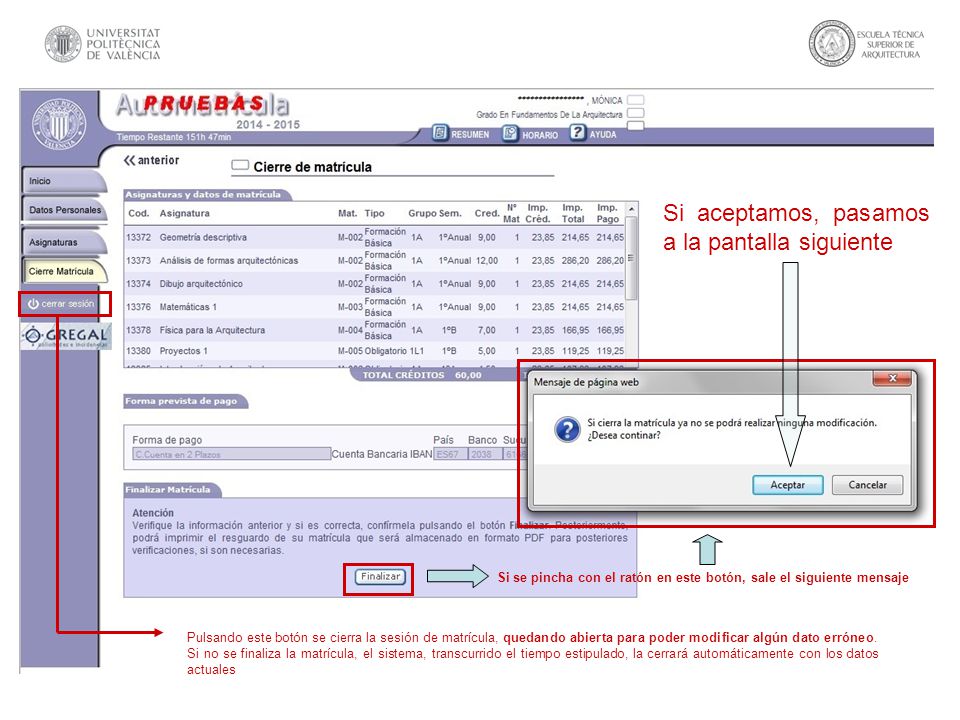Select the Cierre Matrícula tab
The width and height of the screenshot is (960, 720).
64,271
